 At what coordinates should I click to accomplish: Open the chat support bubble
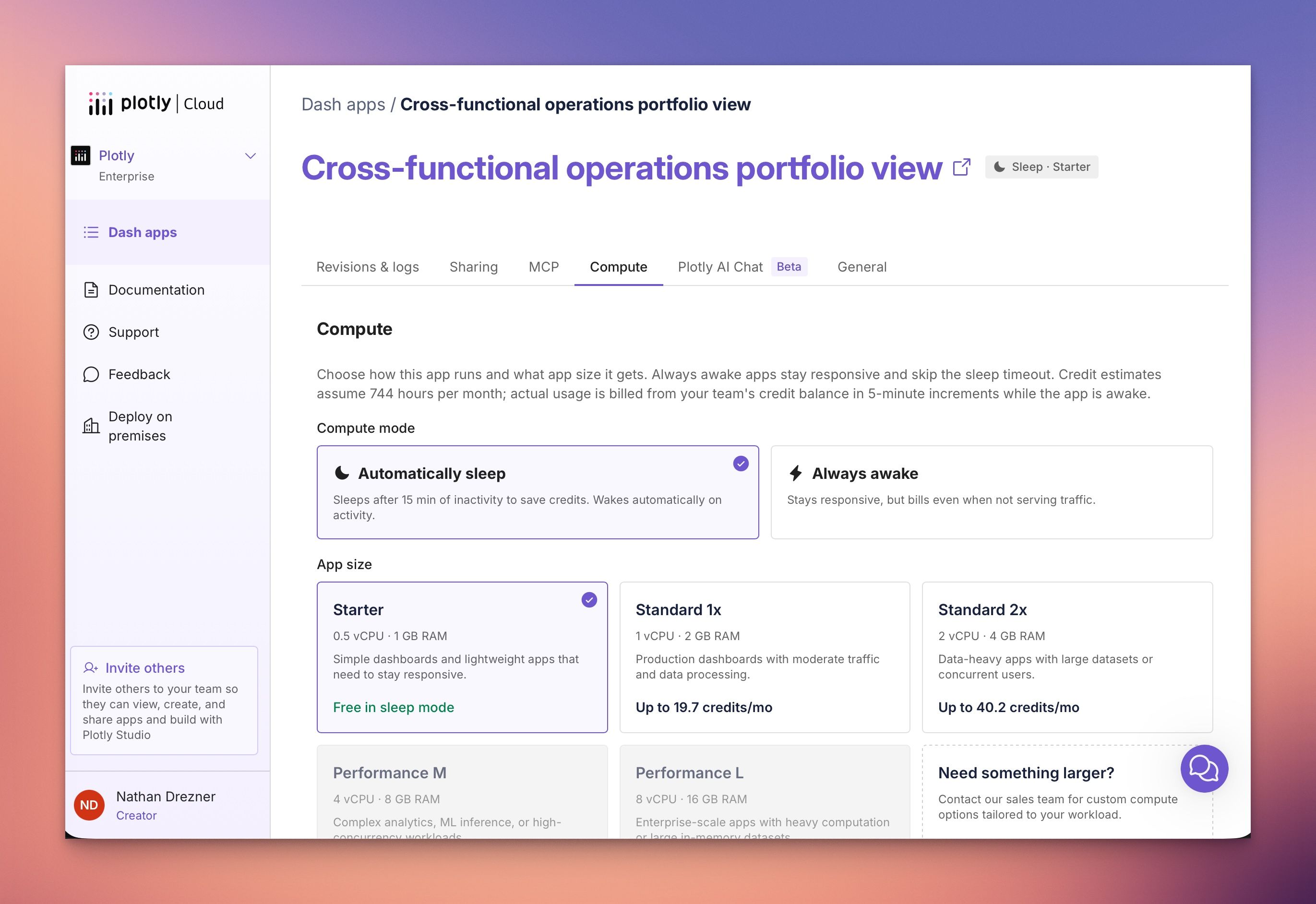(1204, 769)
